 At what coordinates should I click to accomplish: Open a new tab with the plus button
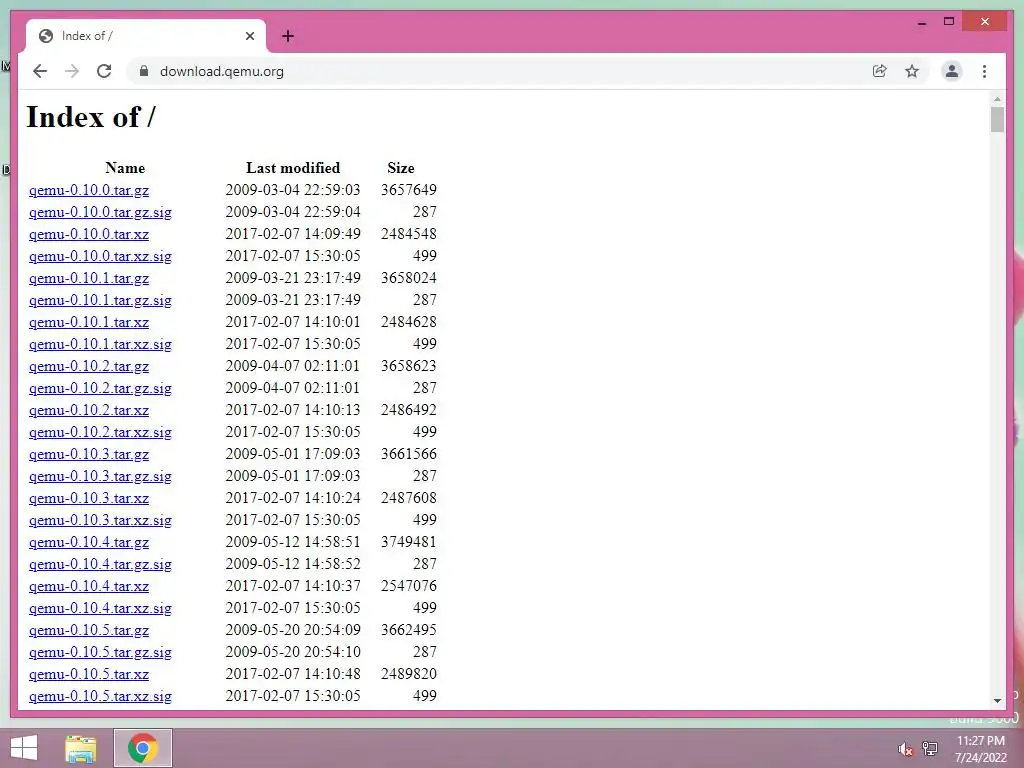288,36
